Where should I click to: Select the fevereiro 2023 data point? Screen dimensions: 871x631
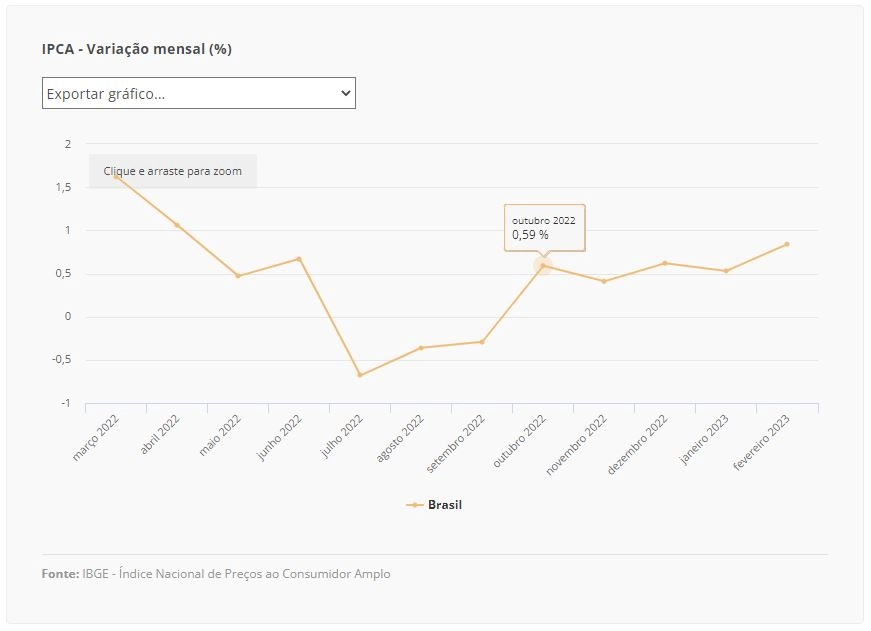pyautogui.click(x=787, y=244)
